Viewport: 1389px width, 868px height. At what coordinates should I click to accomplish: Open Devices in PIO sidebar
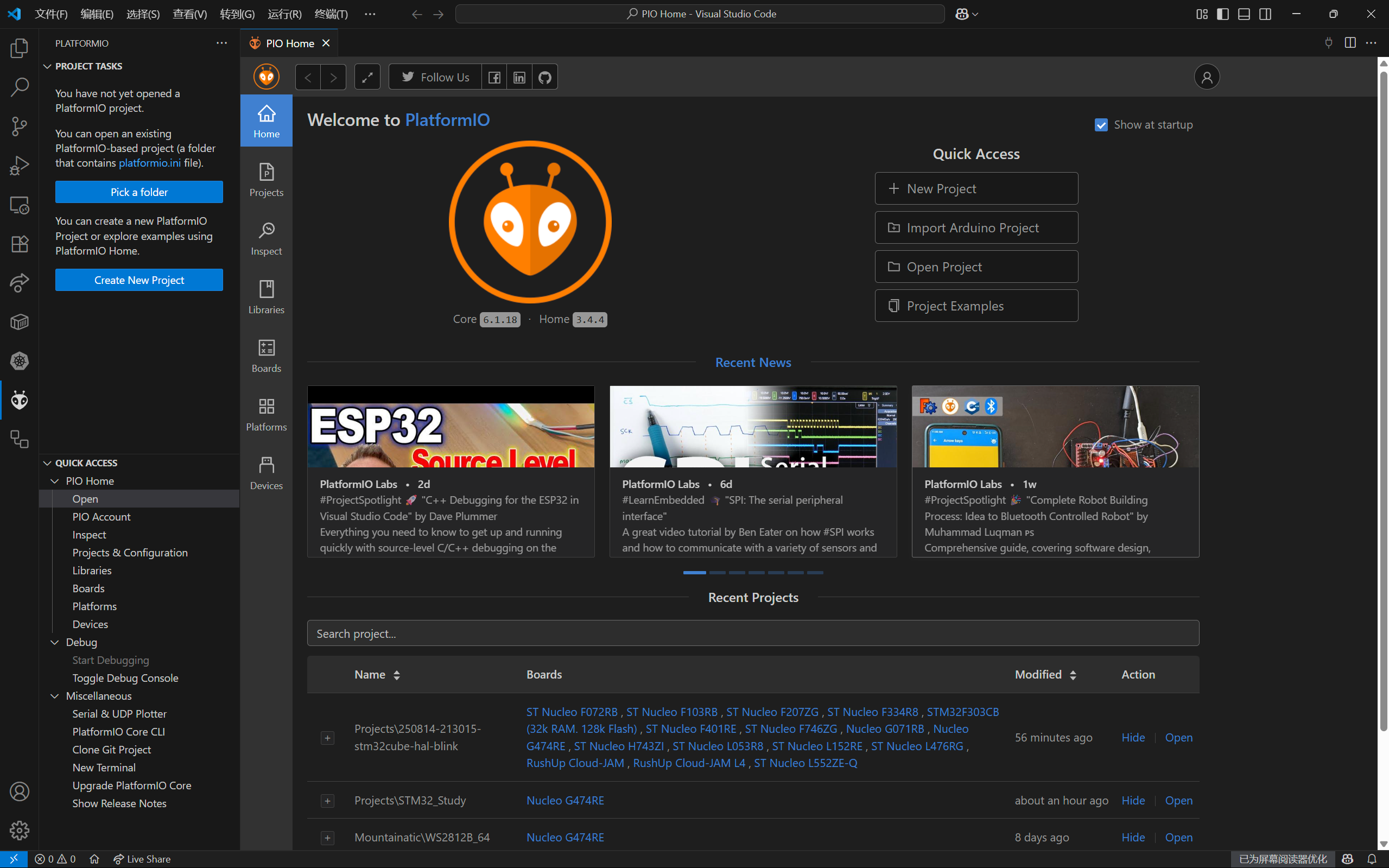click(x=267, y=473)
